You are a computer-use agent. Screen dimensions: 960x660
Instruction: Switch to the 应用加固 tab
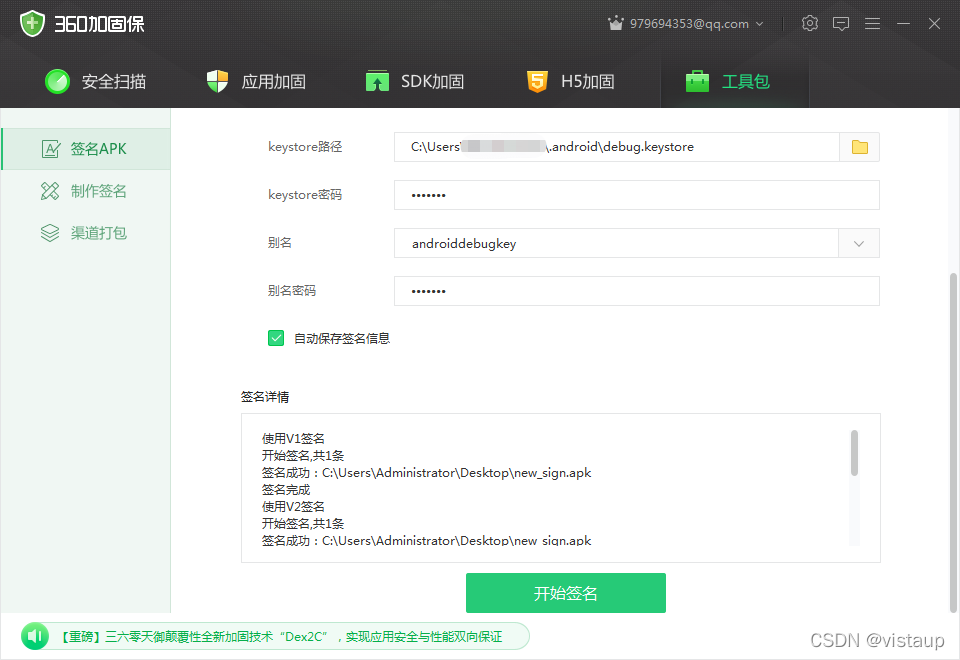point(256,81)
